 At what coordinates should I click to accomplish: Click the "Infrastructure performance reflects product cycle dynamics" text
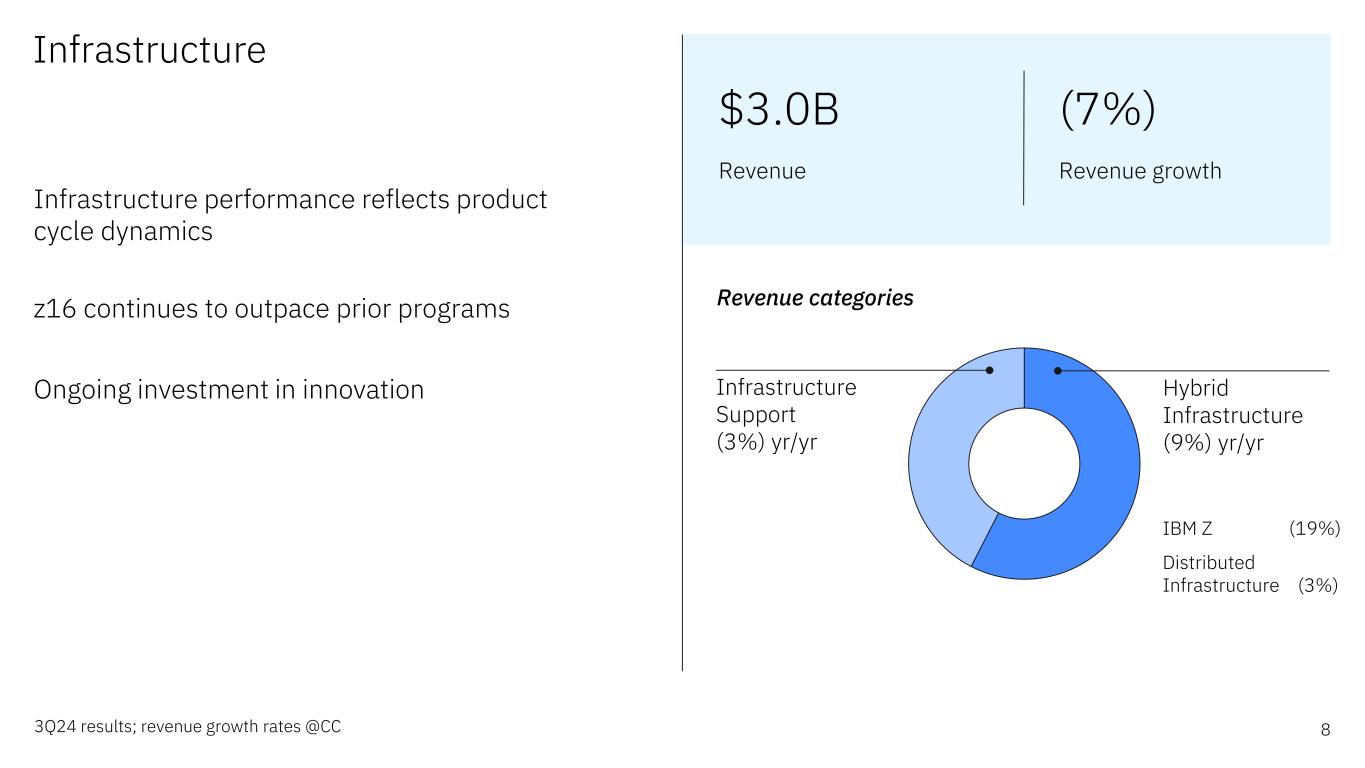(290, 215)
